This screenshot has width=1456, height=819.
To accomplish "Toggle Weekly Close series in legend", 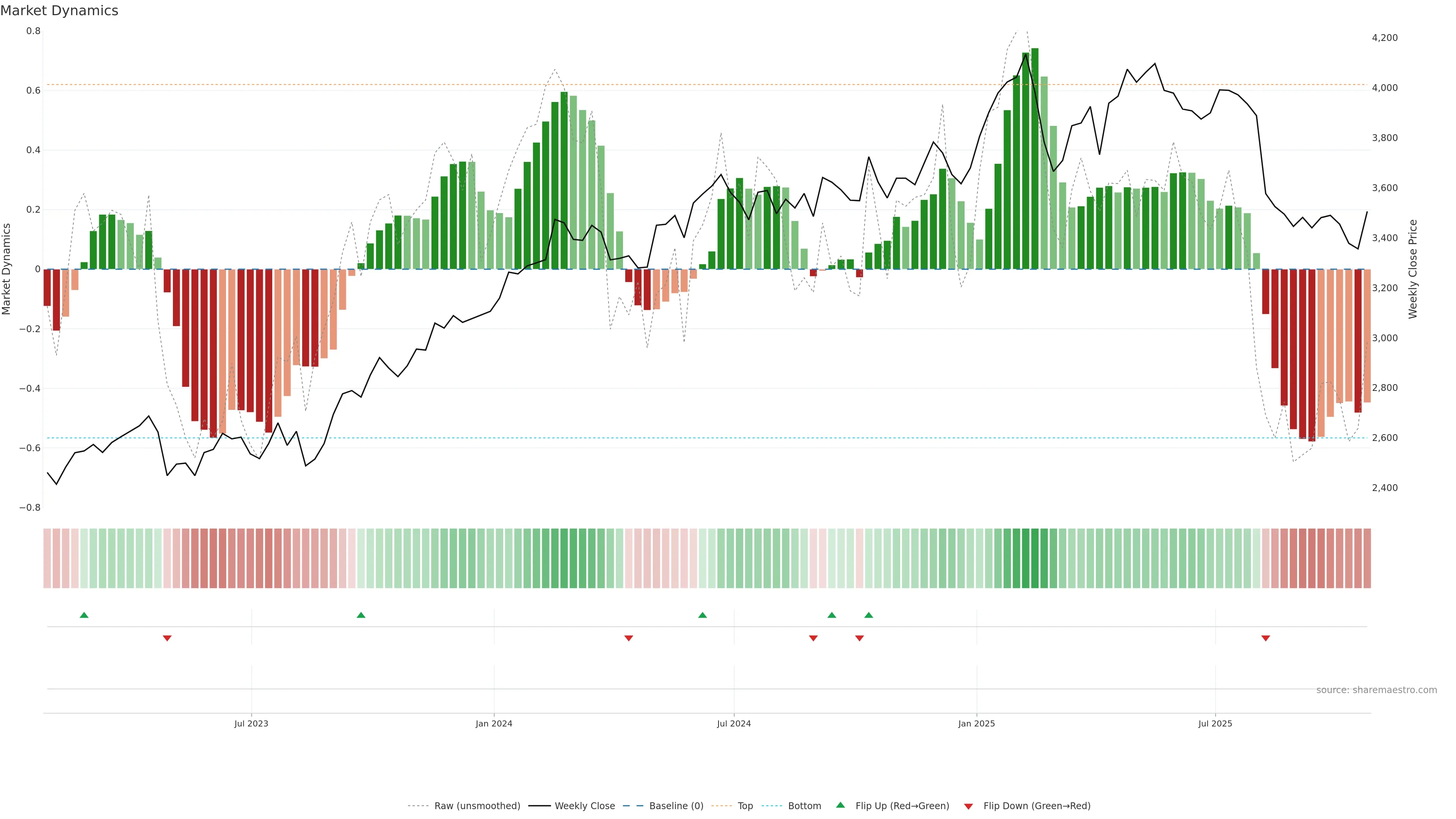I will [x=584, y=806].
